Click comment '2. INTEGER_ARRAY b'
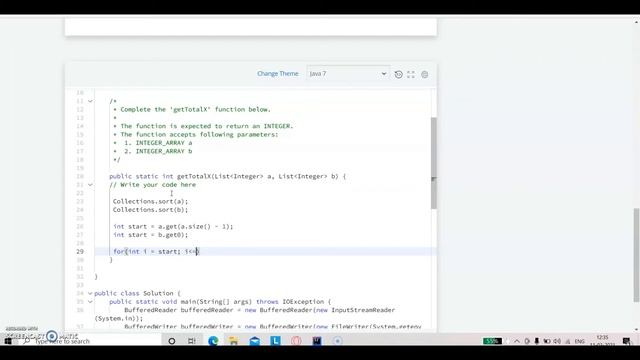The width and height of the screenshot is (640, 360). 158,151
